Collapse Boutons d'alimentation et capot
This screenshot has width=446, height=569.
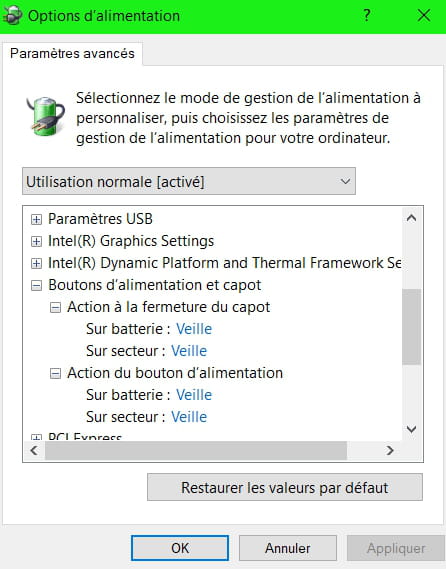[x=36, y=286]
